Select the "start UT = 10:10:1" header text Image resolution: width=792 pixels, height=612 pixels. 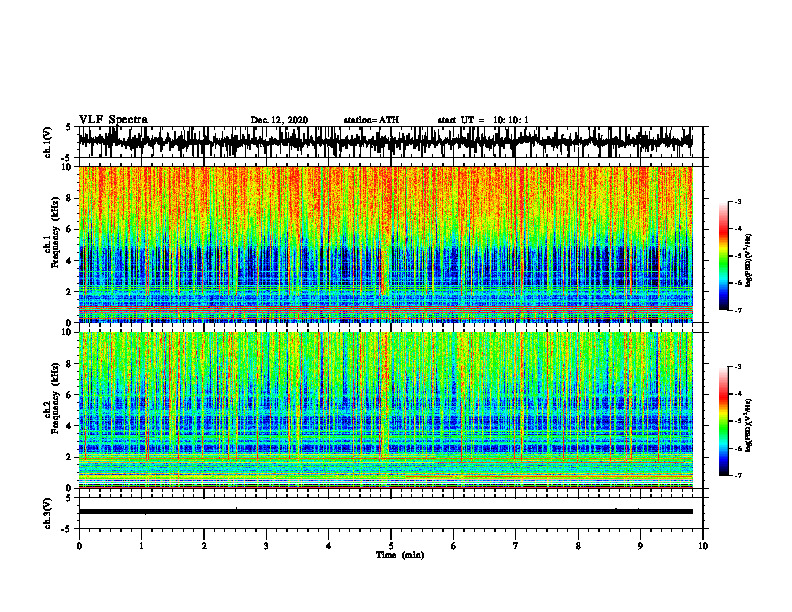coord(483,120)
